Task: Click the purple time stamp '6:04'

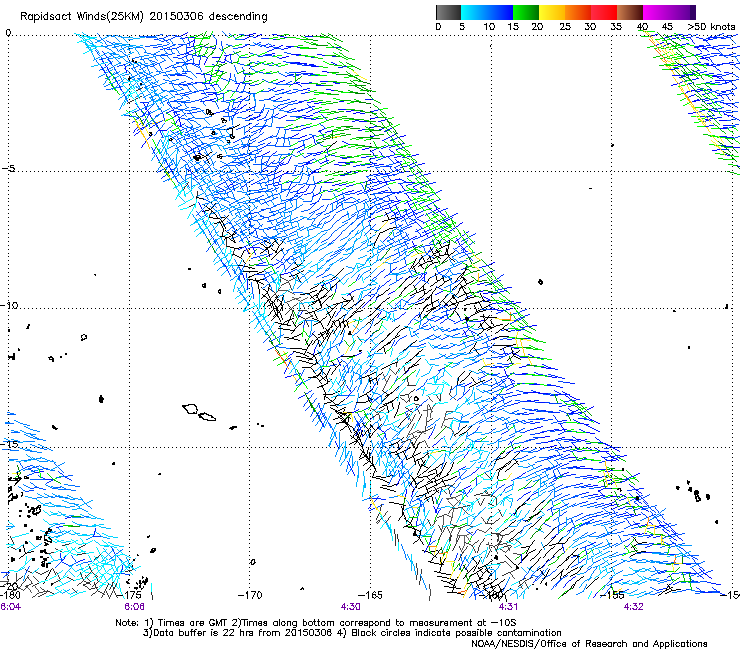Action: [11, 607]
